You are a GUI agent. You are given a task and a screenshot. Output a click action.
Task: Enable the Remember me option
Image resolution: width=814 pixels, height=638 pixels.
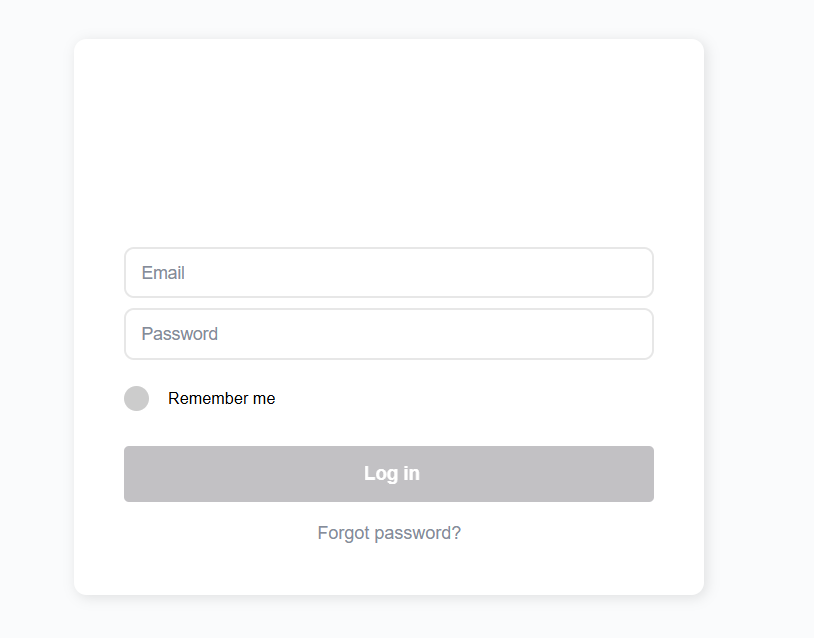(136, 398)
